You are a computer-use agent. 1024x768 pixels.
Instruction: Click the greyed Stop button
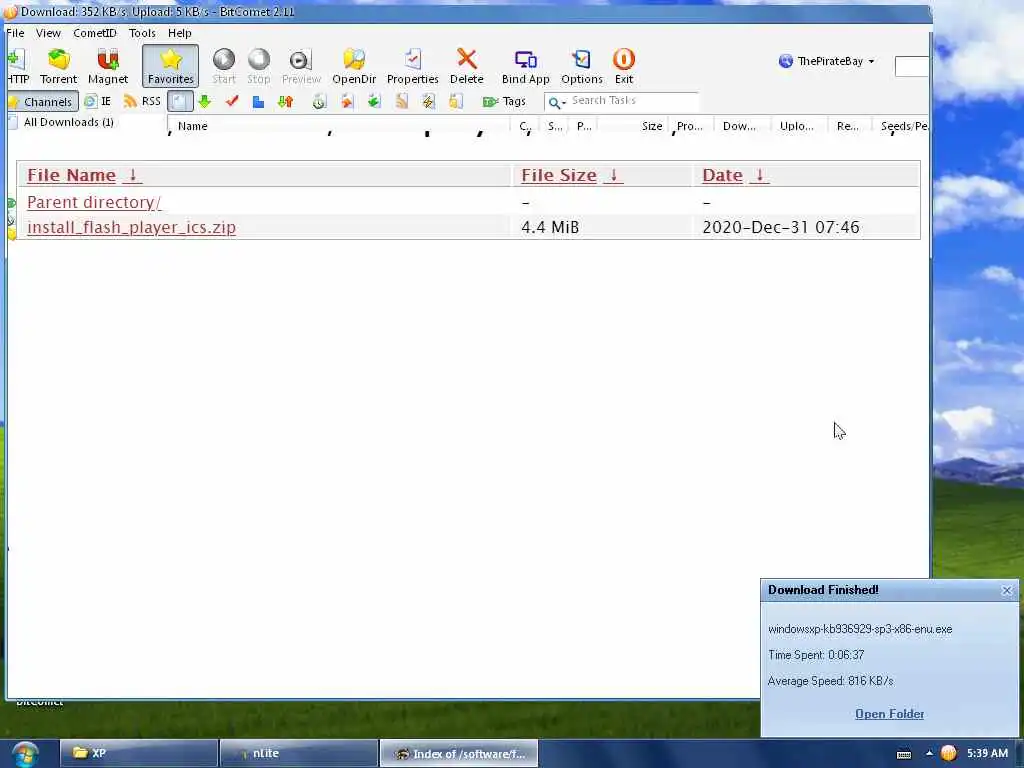[259, 67]
